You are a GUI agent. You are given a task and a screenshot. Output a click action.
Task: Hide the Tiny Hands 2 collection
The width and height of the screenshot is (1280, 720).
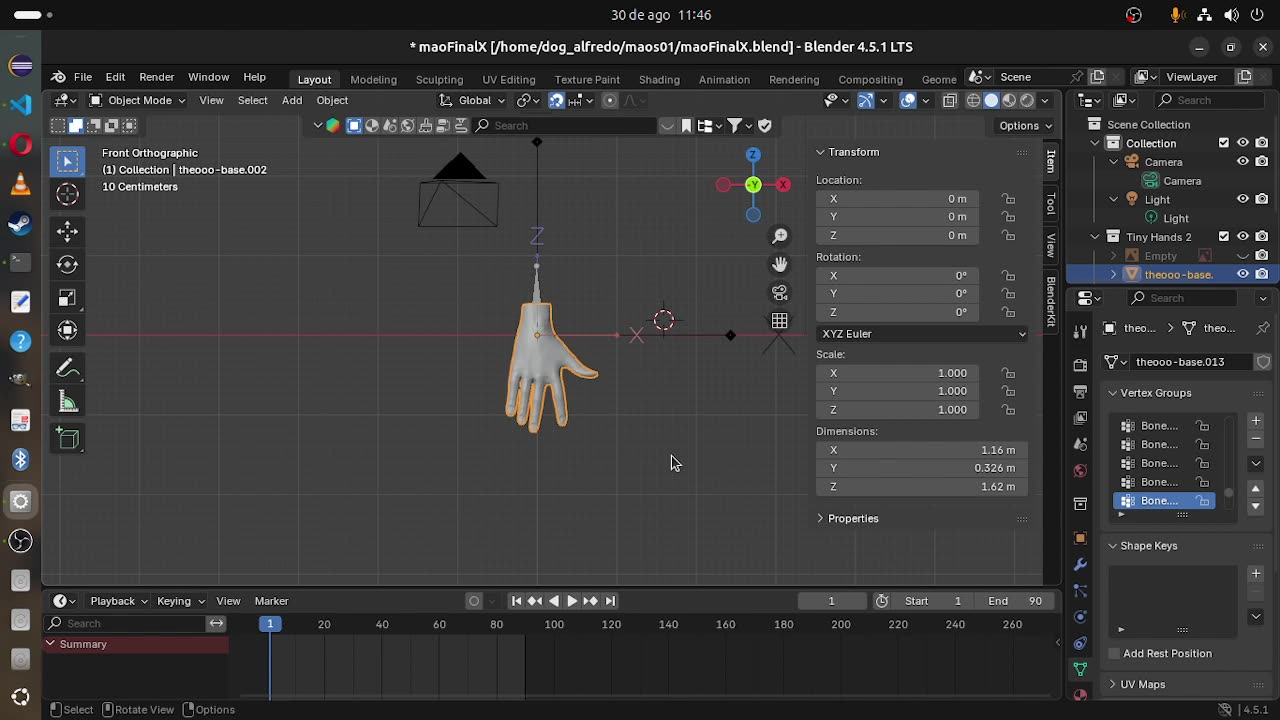click(1243, 237)
